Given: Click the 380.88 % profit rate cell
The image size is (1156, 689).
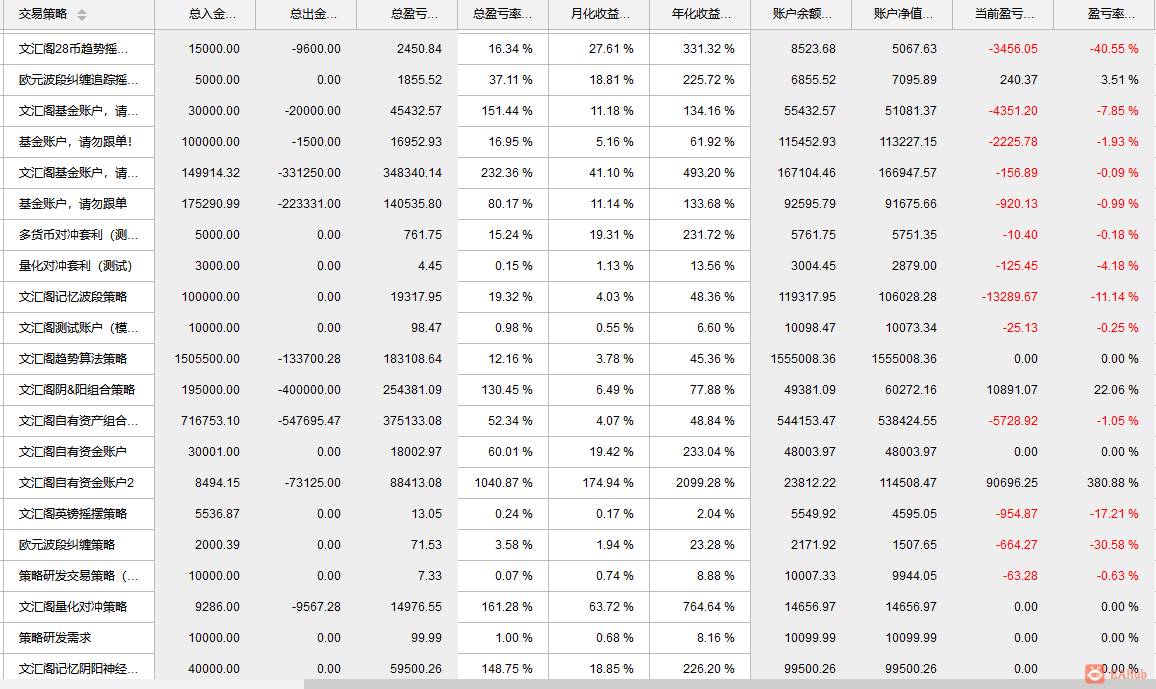Looking at the screenshot, I should tap(1112, 483).
